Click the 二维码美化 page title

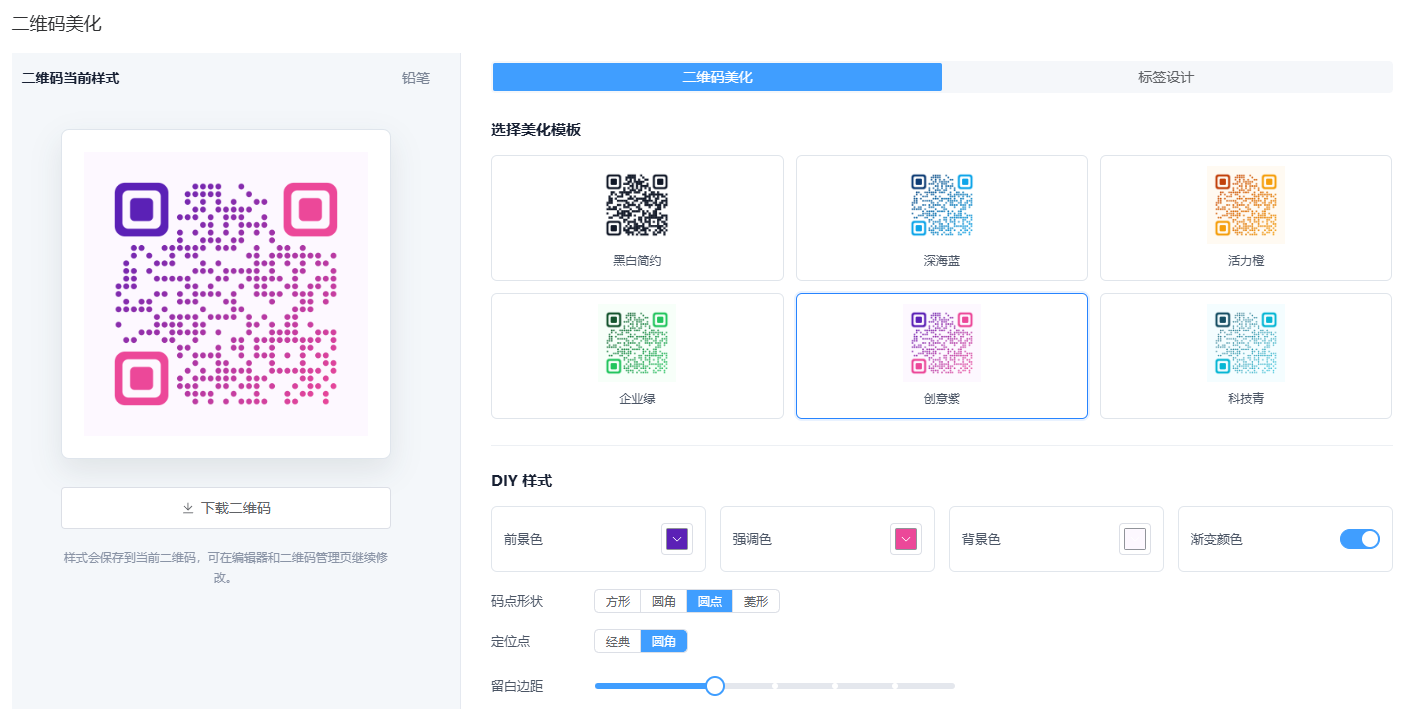pyautogui.click(x=57, y=24)
